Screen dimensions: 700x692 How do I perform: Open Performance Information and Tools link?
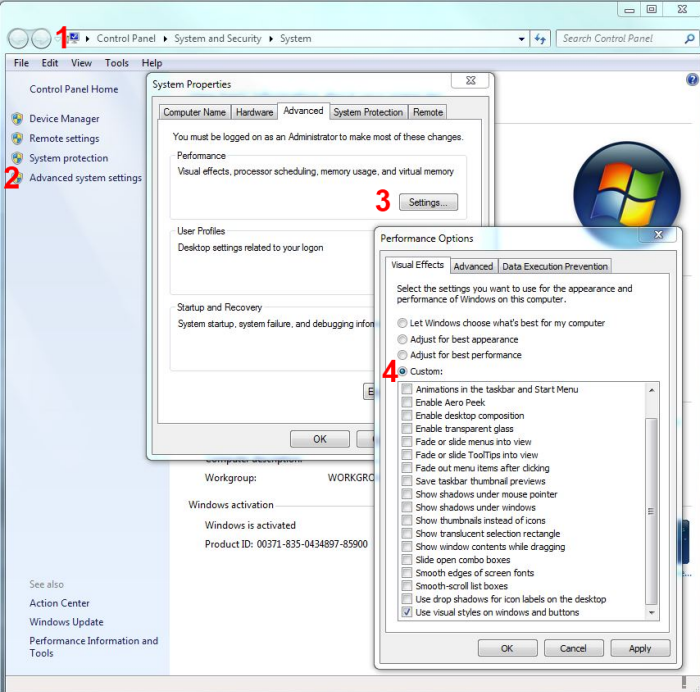[94, 647]
